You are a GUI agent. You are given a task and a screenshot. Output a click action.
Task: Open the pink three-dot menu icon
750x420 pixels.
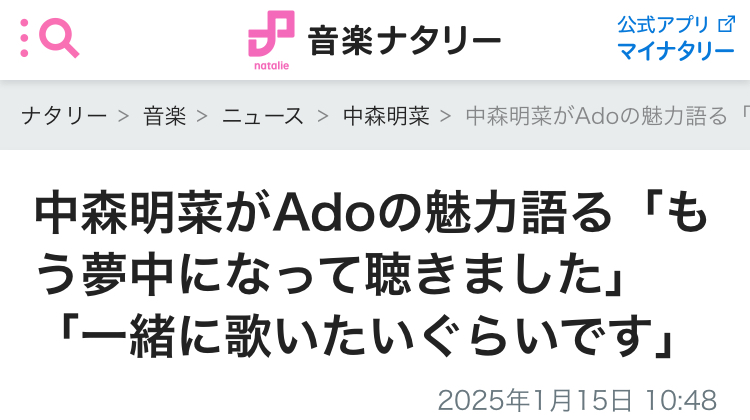point(24,38)
